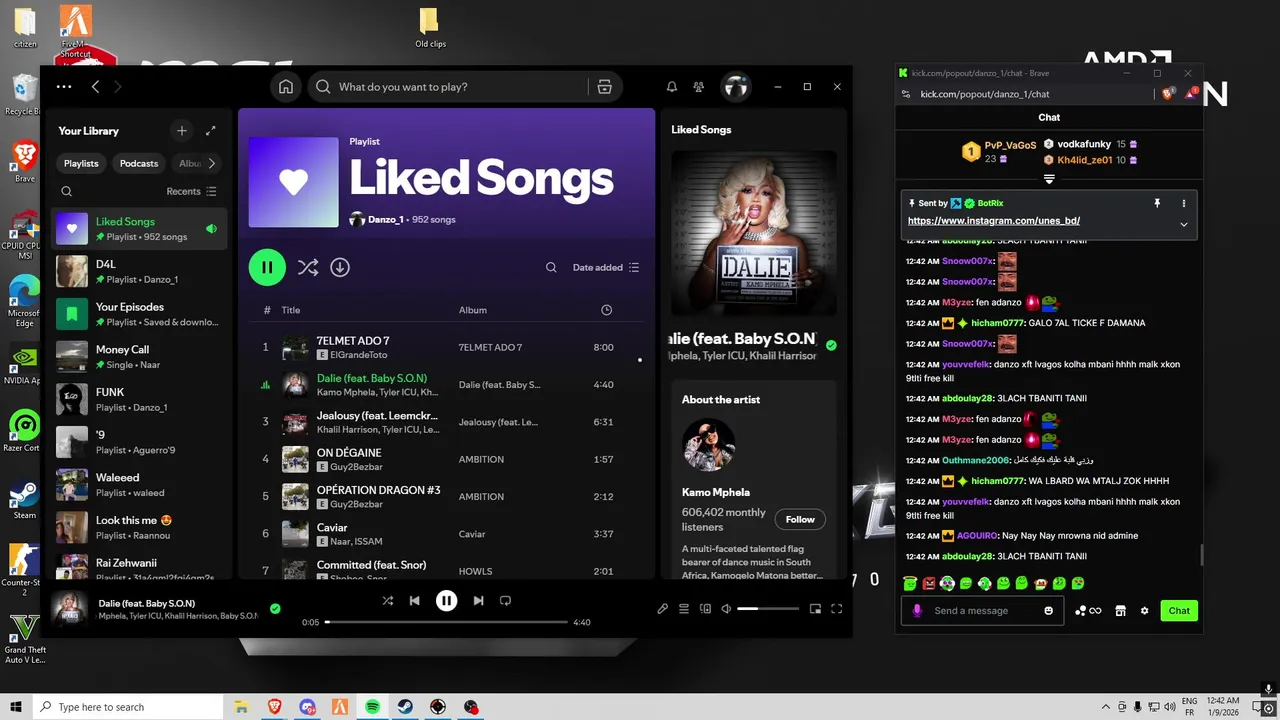Viewport: 1280px width, 720px height.
Task: Collapse the chat leaderboard with the arrow
Action: (x=1049, y=179)
